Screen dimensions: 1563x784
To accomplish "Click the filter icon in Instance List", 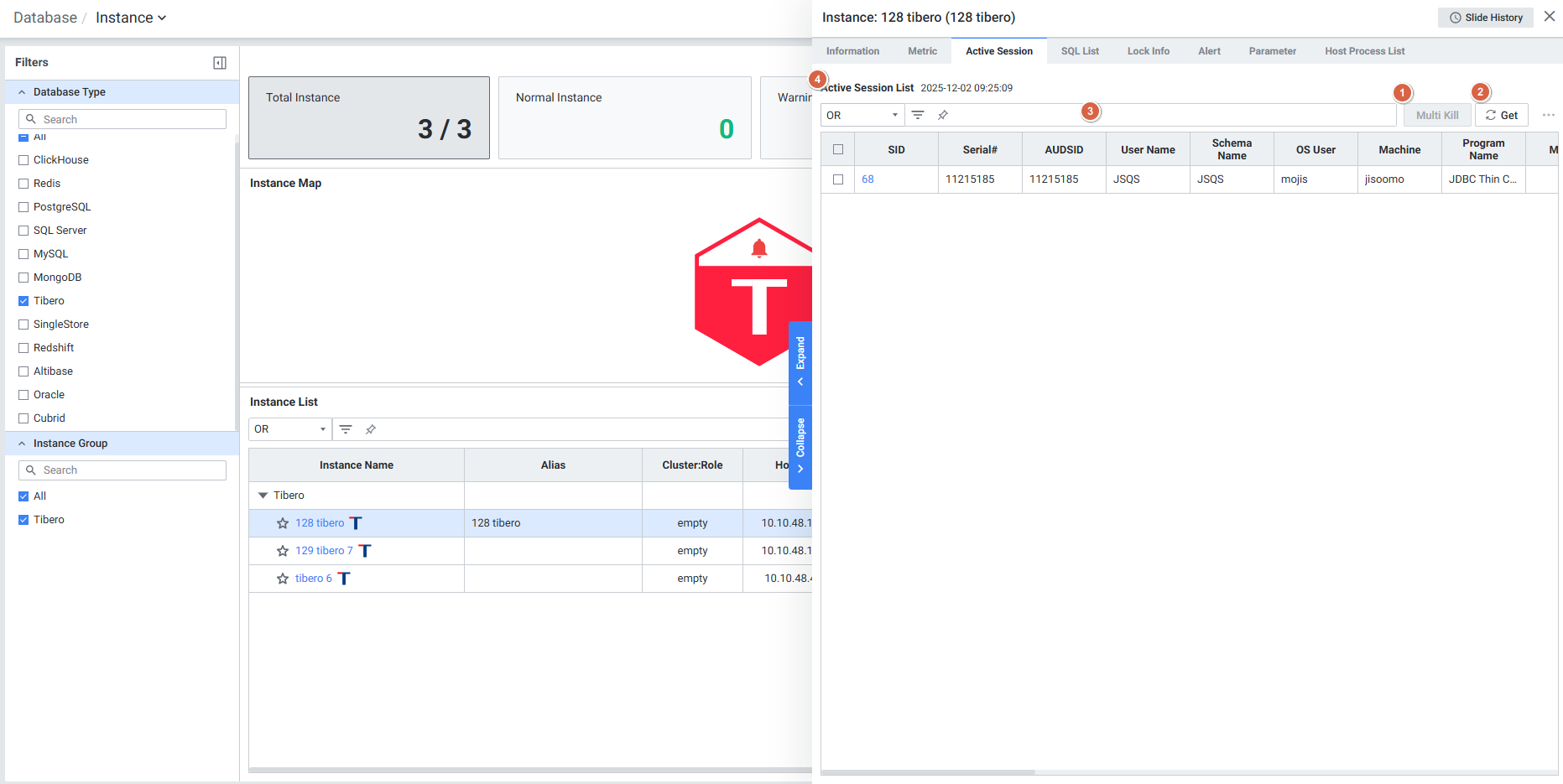I will click(346, 429).
